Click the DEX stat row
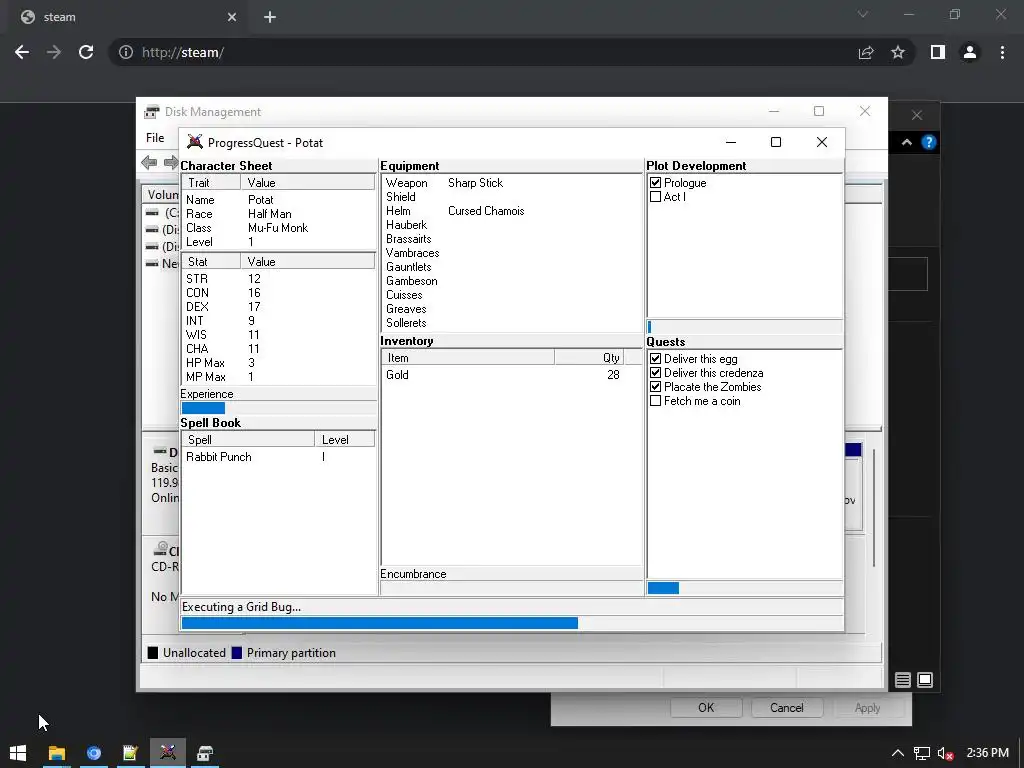 click(279, 307)
